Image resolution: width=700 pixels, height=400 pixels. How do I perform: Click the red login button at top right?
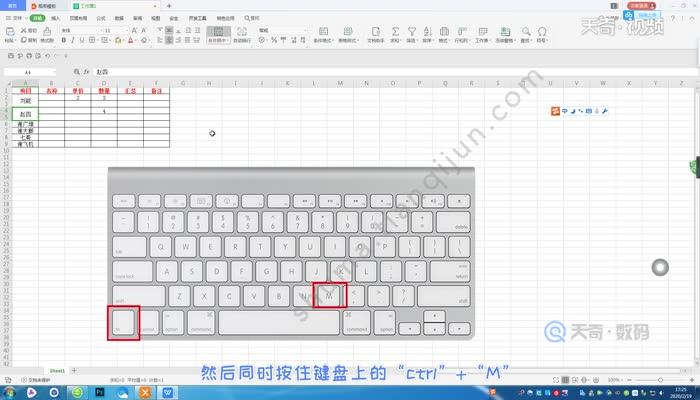[642, 6]
